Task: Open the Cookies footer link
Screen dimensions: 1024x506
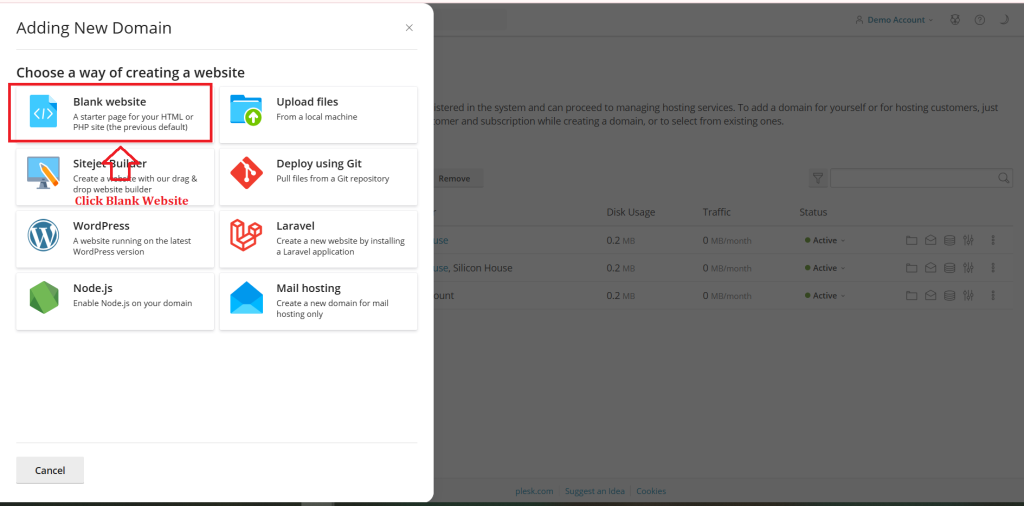Action: coord(651,491)
